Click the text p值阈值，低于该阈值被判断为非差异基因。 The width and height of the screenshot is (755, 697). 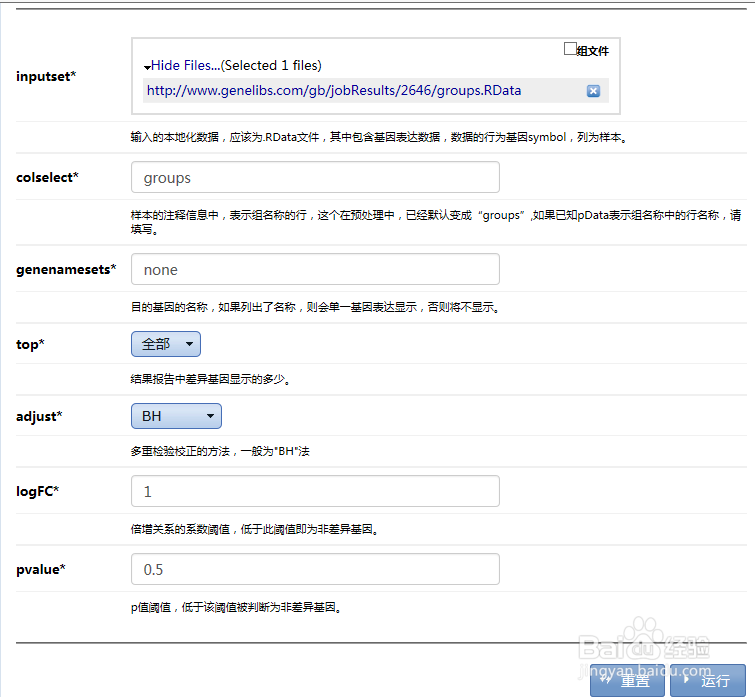click(236, 607)
